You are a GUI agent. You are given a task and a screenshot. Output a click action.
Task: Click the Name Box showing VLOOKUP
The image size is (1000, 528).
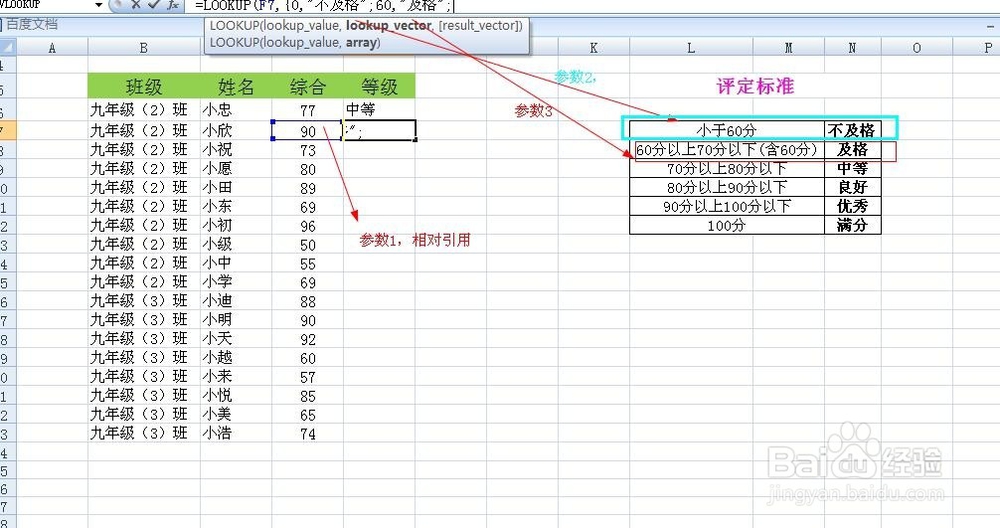tap(46, 5)
